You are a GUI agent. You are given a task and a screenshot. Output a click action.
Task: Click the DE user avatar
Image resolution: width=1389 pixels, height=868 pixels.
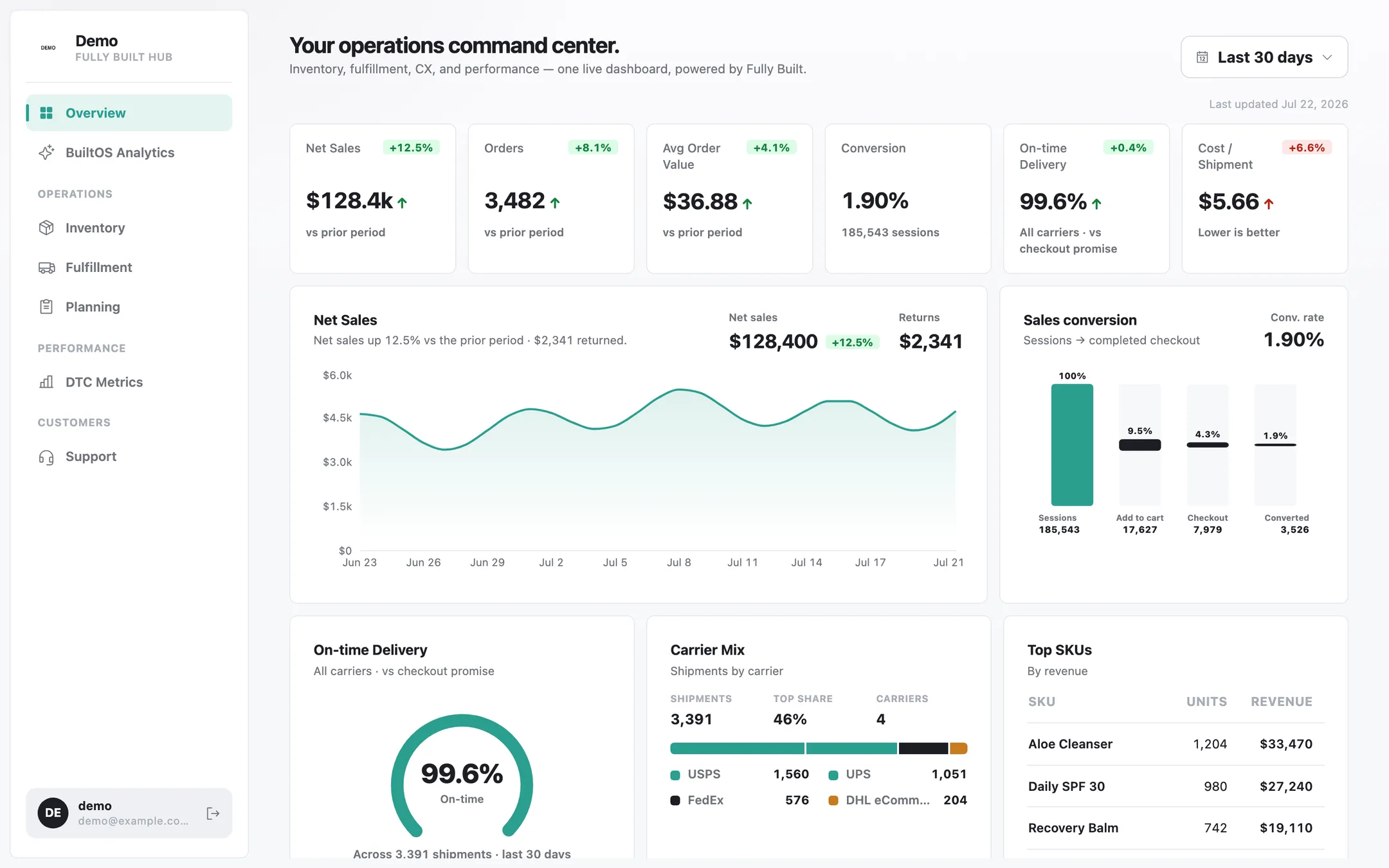click(53, 813)
